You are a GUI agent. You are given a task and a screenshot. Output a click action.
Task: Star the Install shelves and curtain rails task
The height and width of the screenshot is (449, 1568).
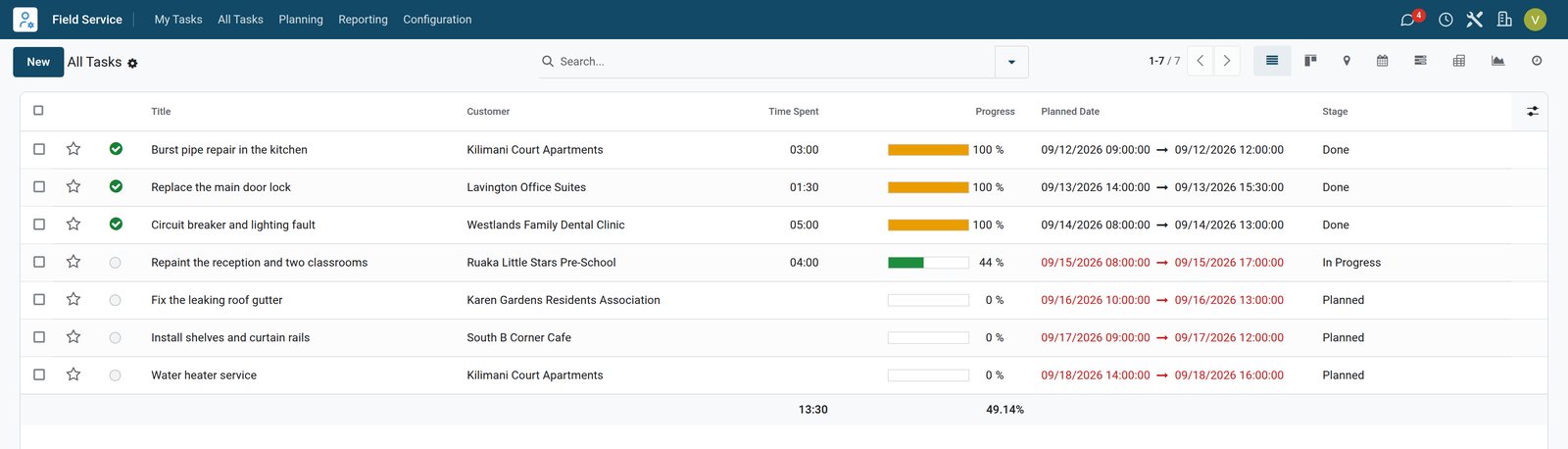tap(73, 337)
